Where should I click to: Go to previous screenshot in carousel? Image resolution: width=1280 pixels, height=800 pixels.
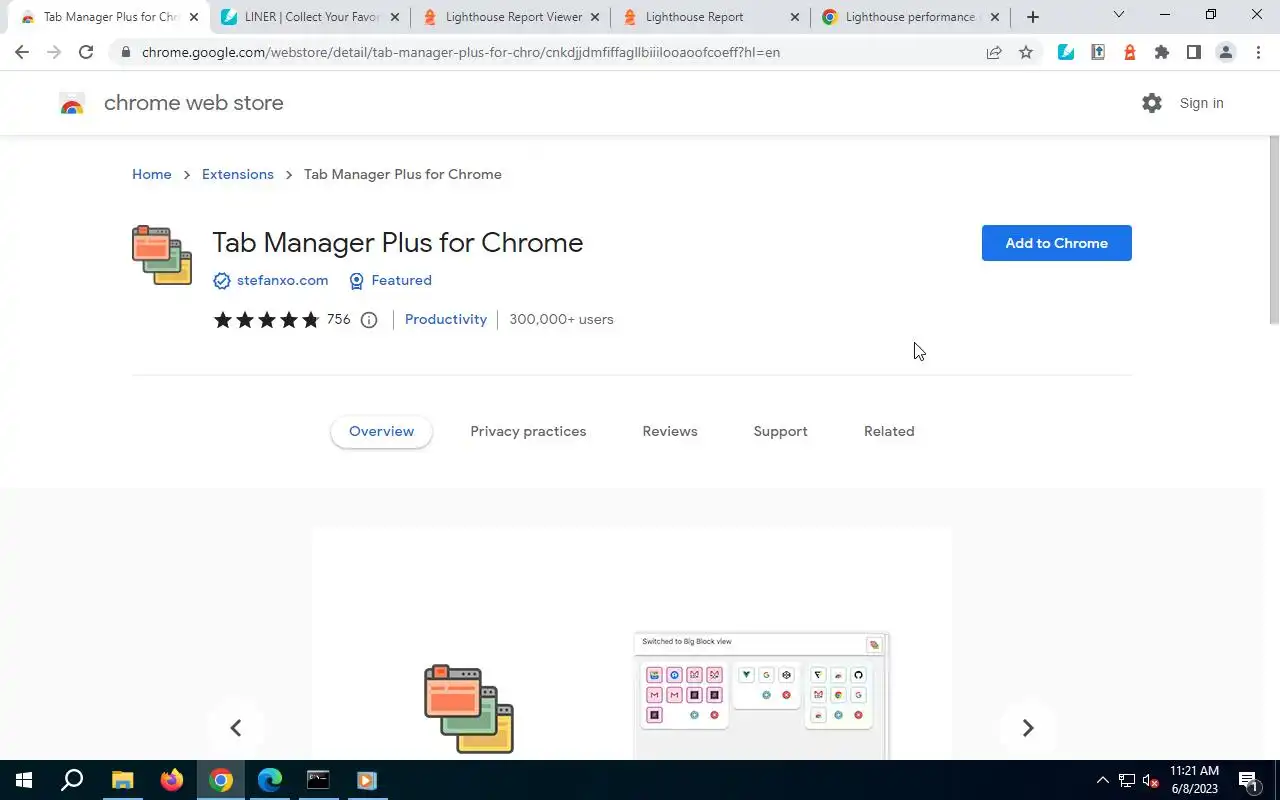click(236, 728)
